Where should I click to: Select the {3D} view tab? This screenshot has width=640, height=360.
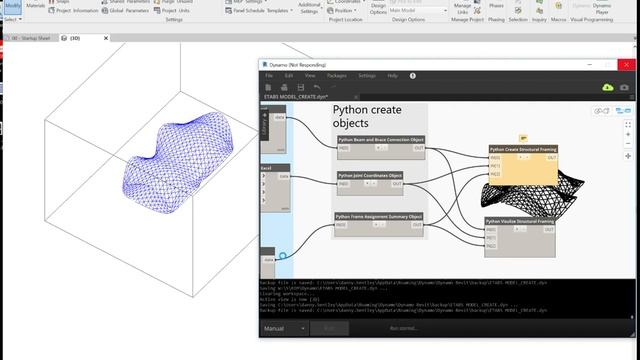point(75,38)
